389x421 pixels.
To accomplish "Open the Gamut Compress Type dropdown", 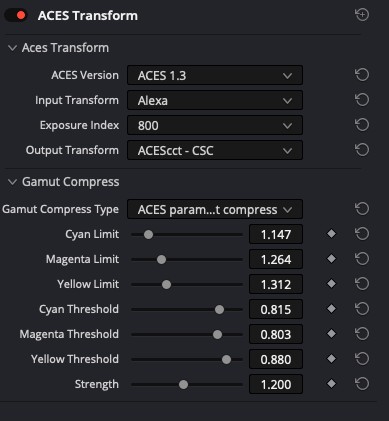I will coord(215,209).
